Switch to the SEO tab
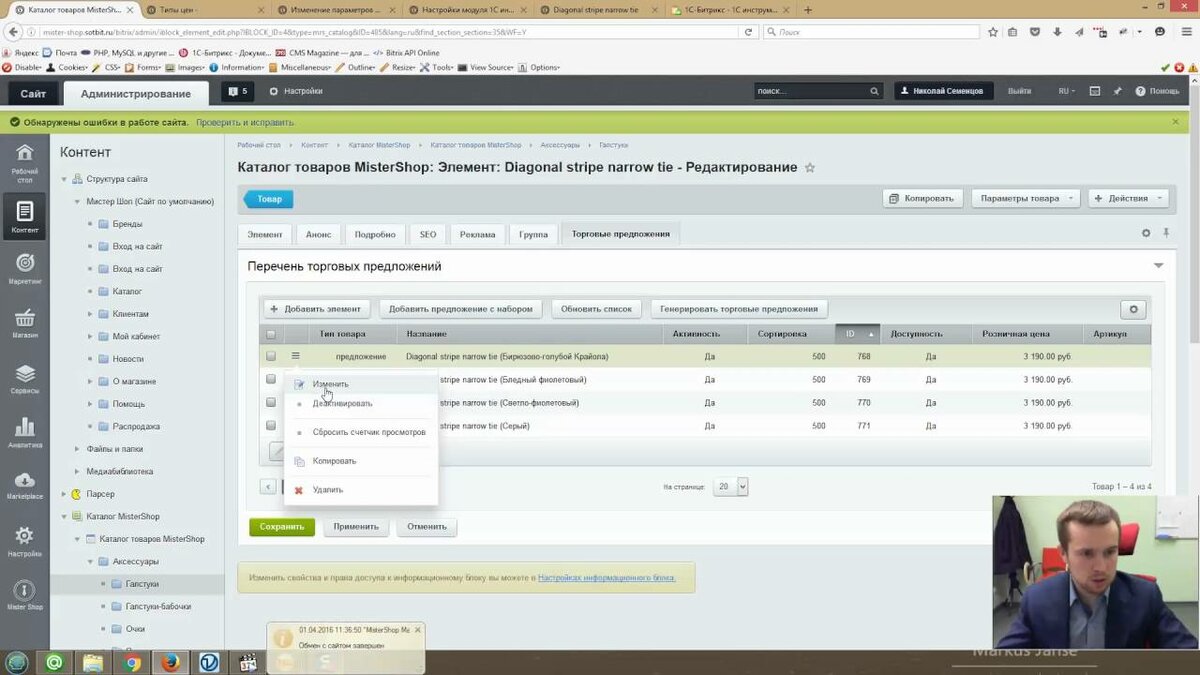This screenshot has width=1200, height=675. pyautogui.click(x=428, y=234)
